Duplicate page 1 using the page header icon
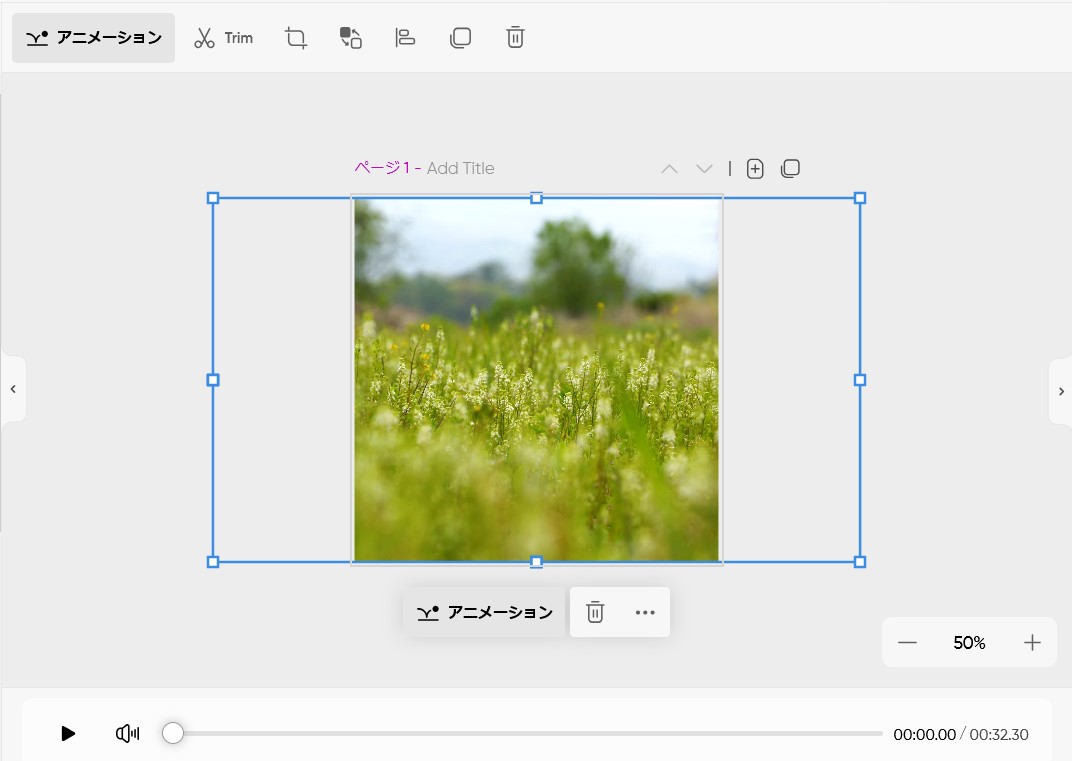The width and height of the screenshot is (1072, 761). coord(790,169)
